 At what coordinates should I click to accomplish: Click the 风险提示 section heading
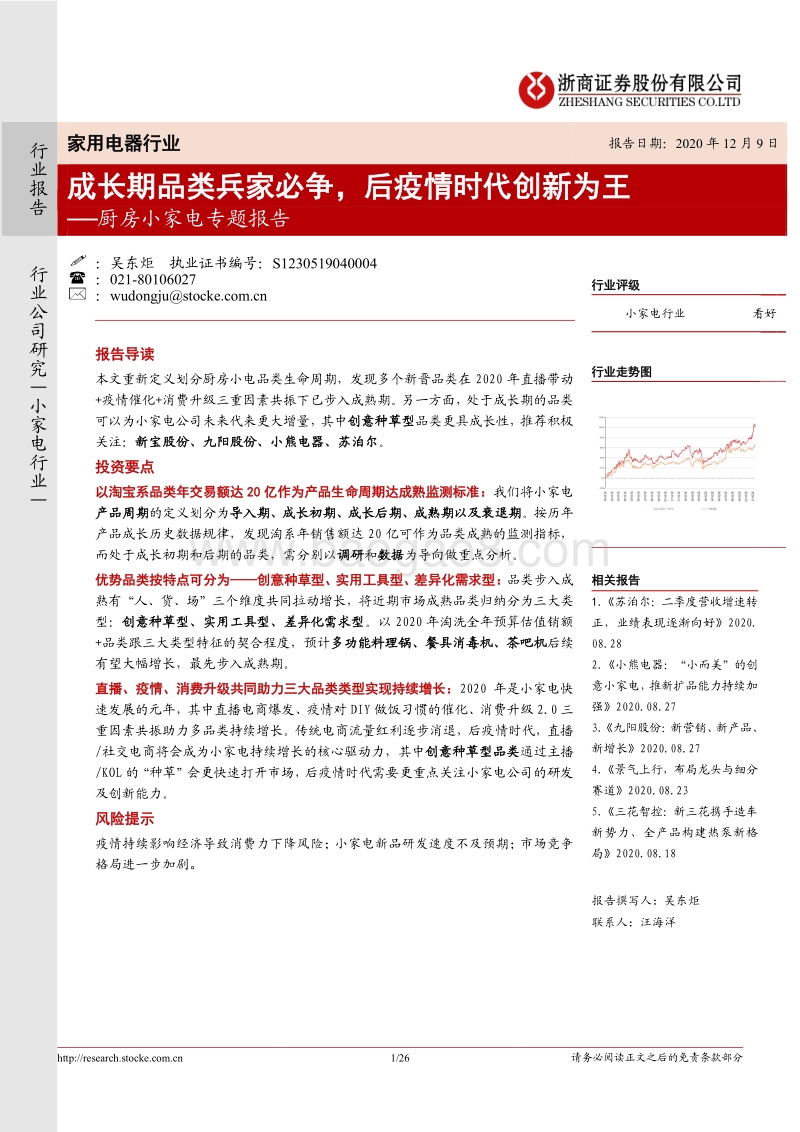125,819
